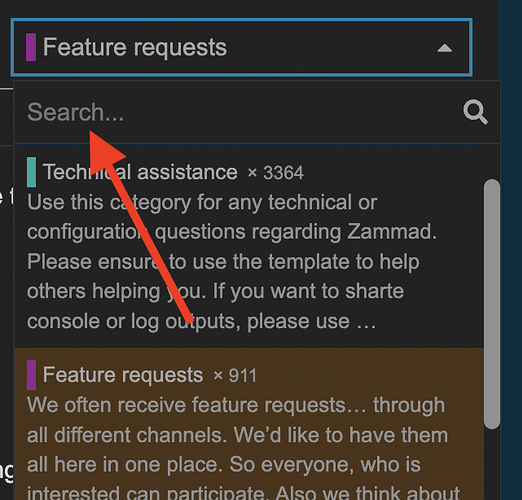522x500 pixels.
Task: Click the category list scrollbar thumb
Action: click(492, 304)
